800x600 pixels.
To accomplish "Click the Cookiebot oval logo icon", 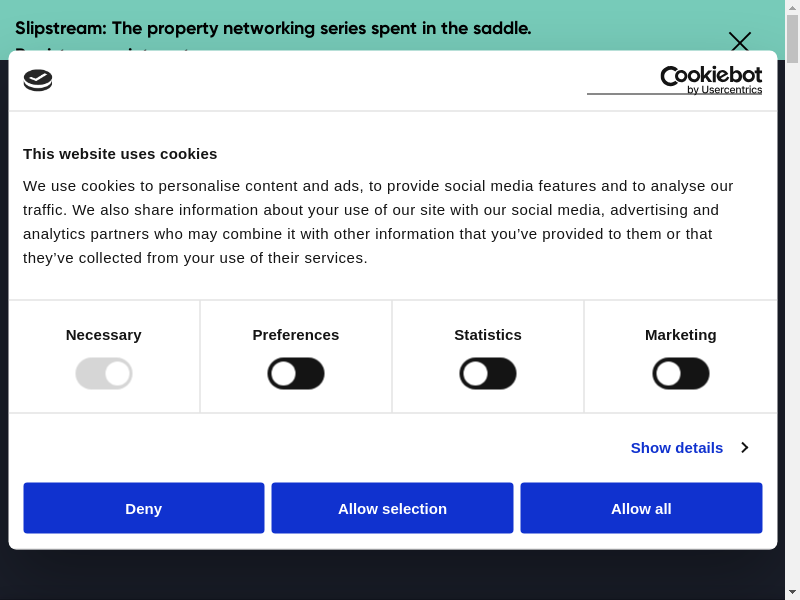I will coord(38,80).
